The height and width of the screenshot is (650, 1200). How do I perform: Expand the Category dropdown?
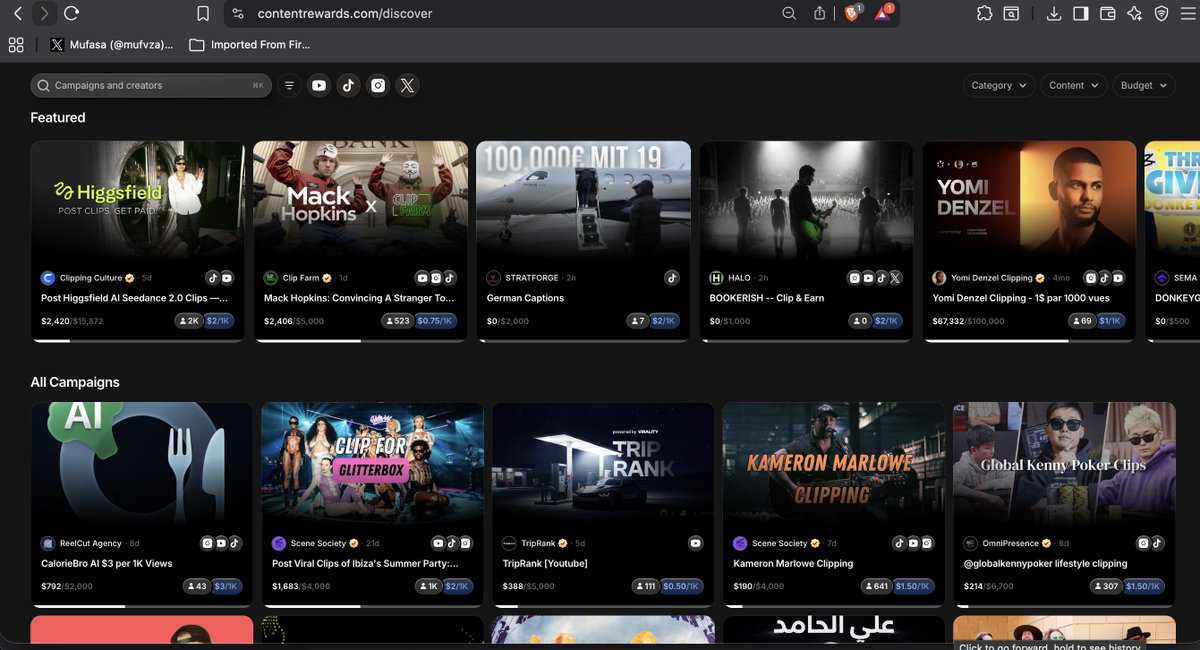click(999, 86)
